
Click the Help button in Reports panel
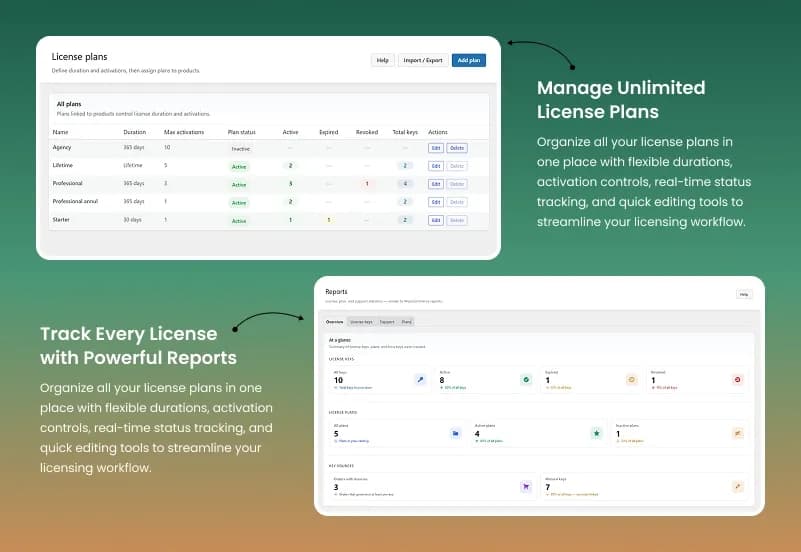pos(744,295)
